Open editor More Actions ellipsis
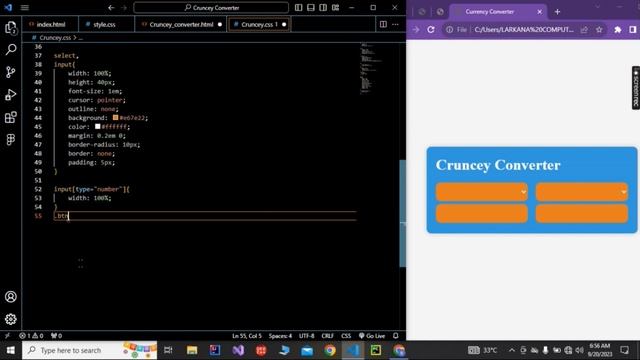 pos(395,24)
